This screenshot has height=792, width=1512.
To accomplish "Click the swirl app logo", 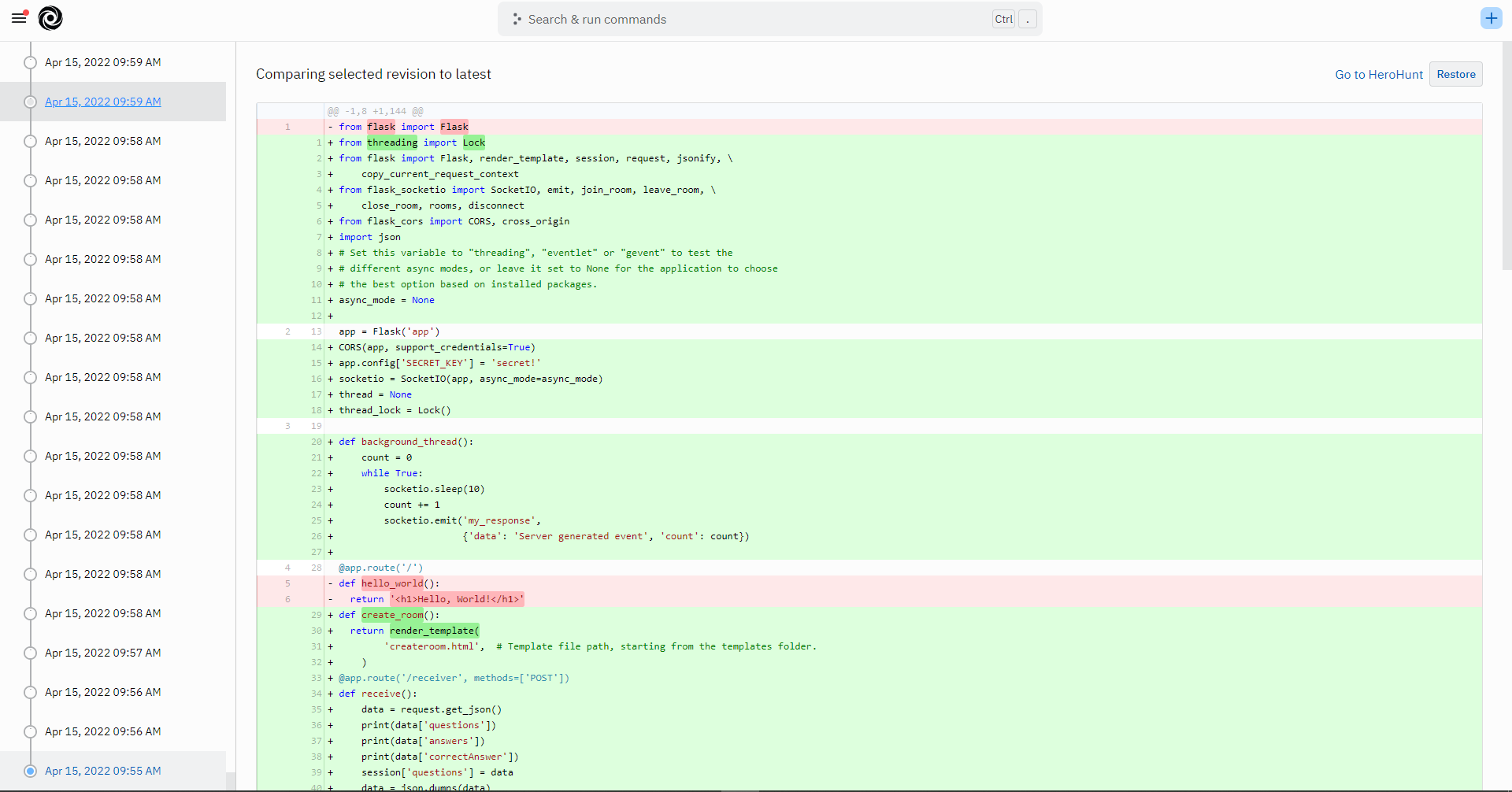I will tap(50, 18).
